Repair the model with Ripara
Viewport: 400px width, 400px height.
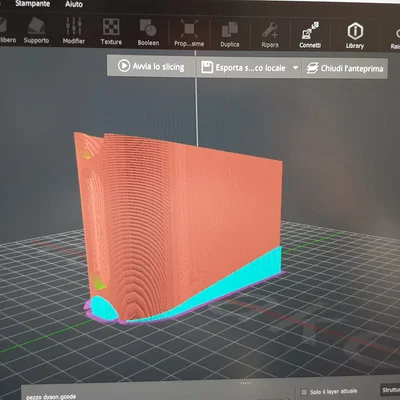[x=270, y=35]
